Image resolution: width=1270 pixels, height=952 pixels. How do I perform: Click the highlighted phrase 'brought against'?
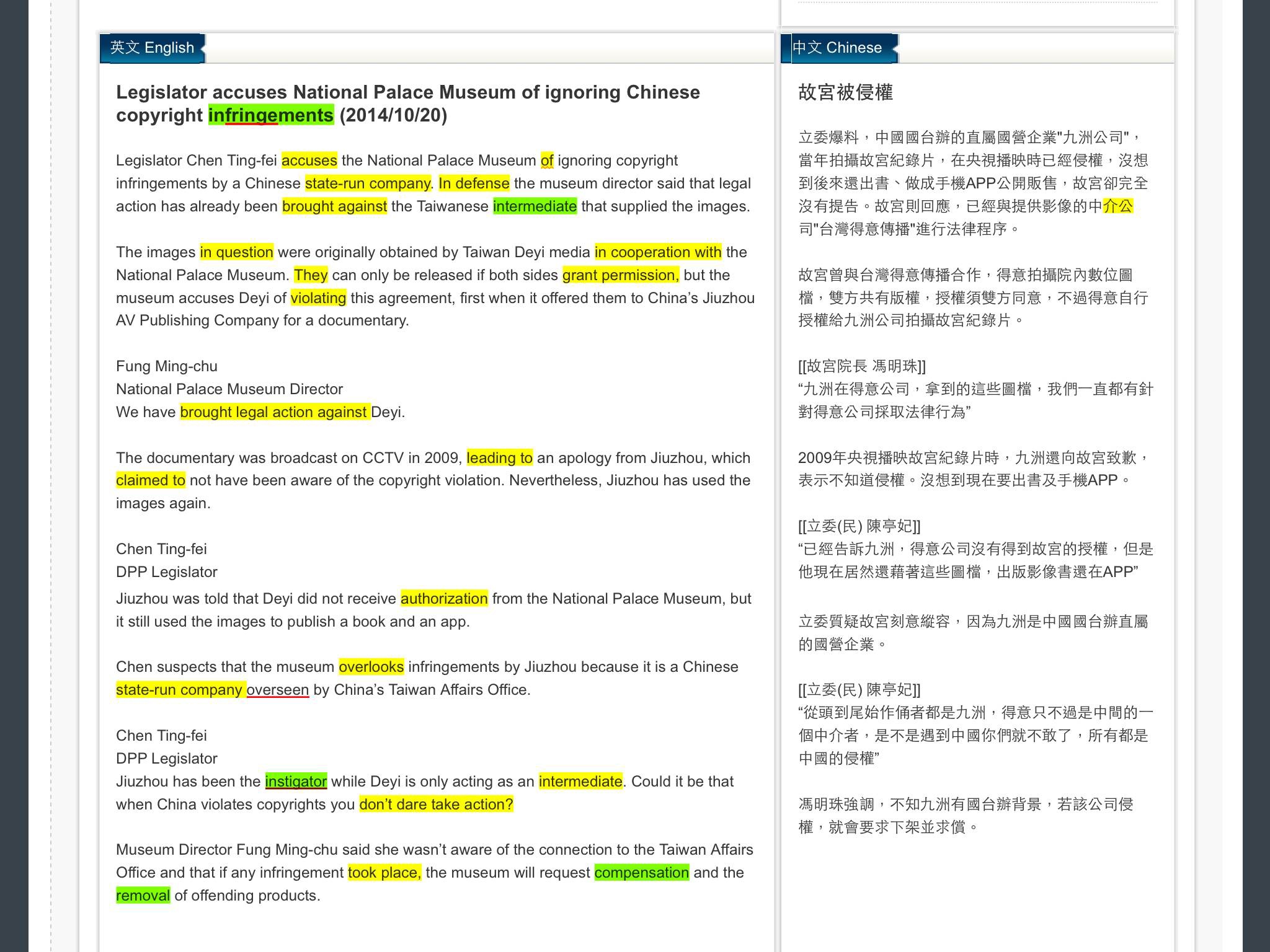coord(335,206)
